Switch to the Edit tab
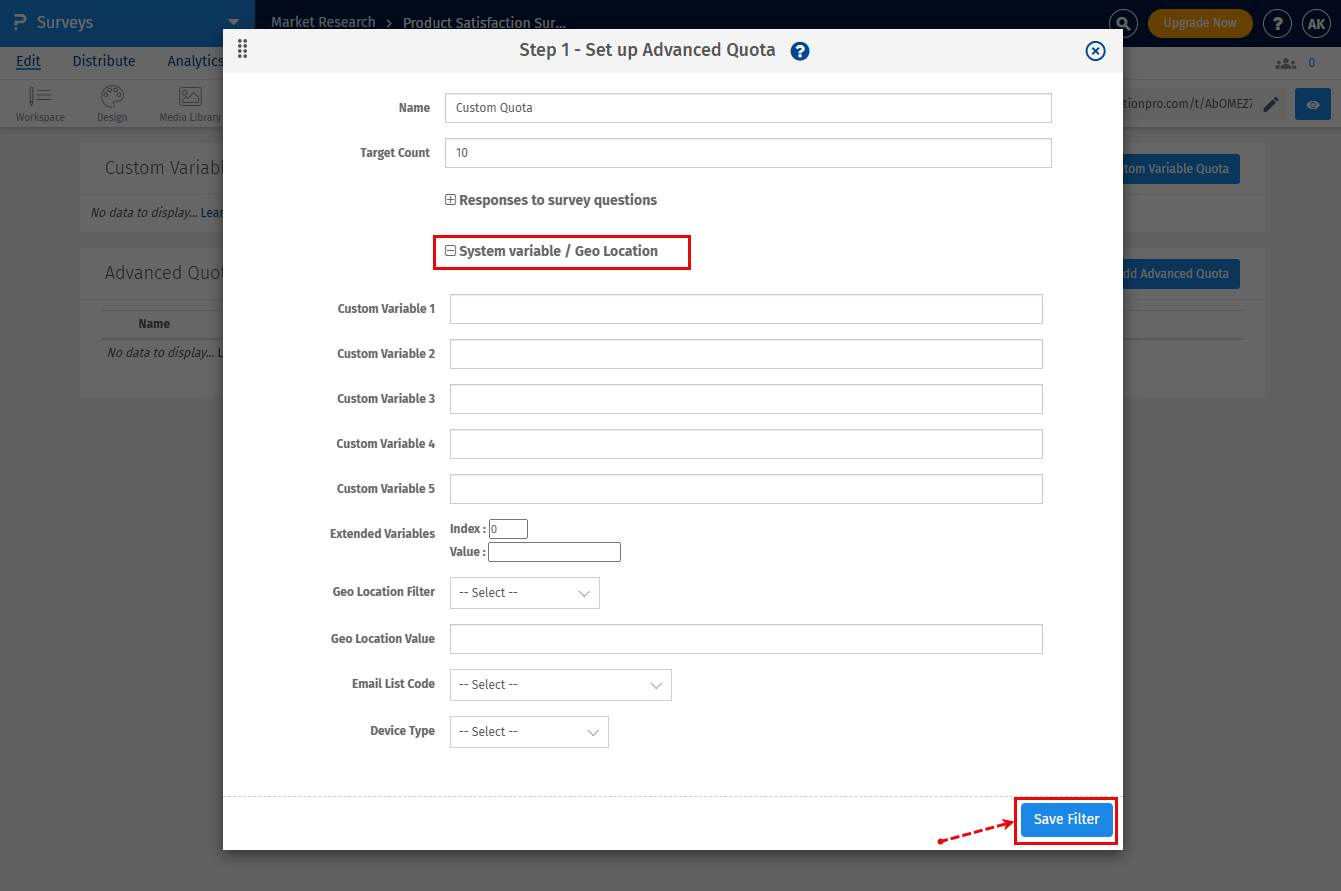1341x891 pixels. click(28, 60)
